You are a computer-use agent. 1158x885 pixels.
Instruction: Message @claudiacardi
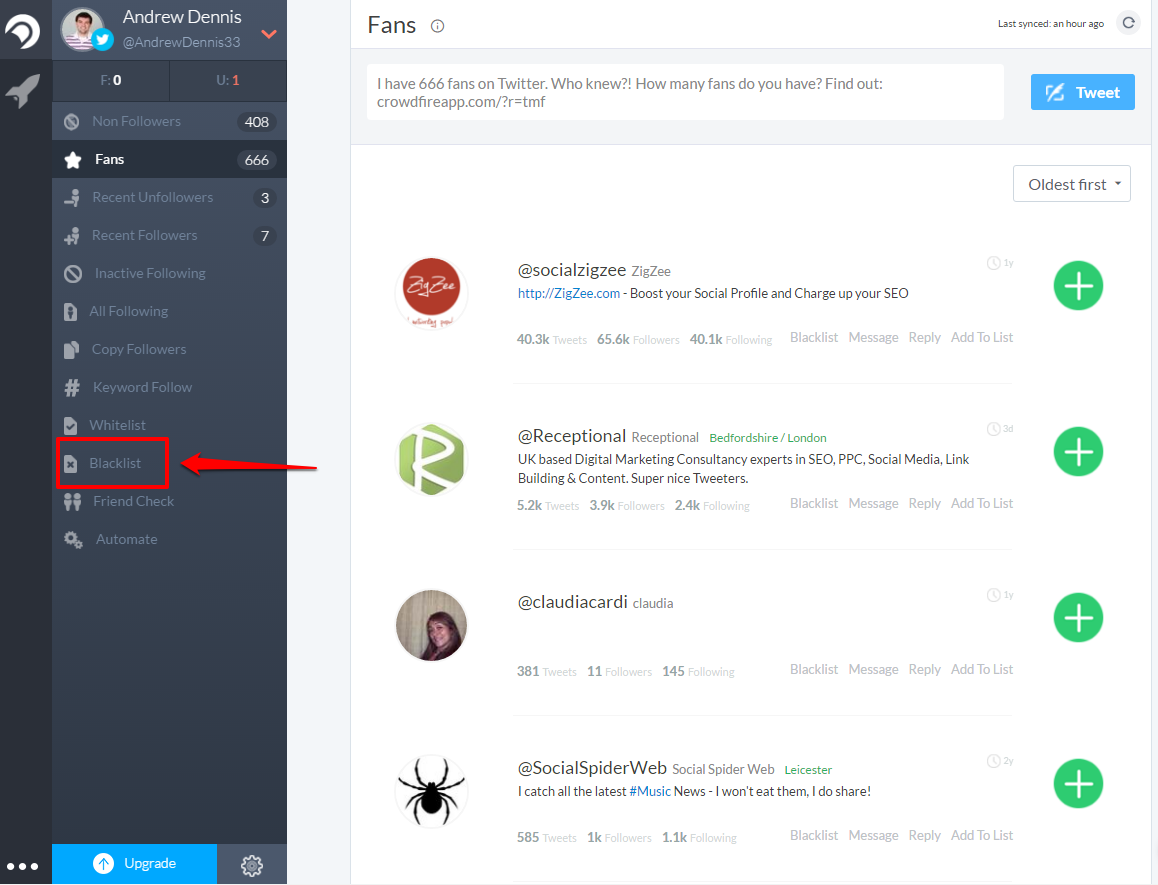[x=873, y=669]
